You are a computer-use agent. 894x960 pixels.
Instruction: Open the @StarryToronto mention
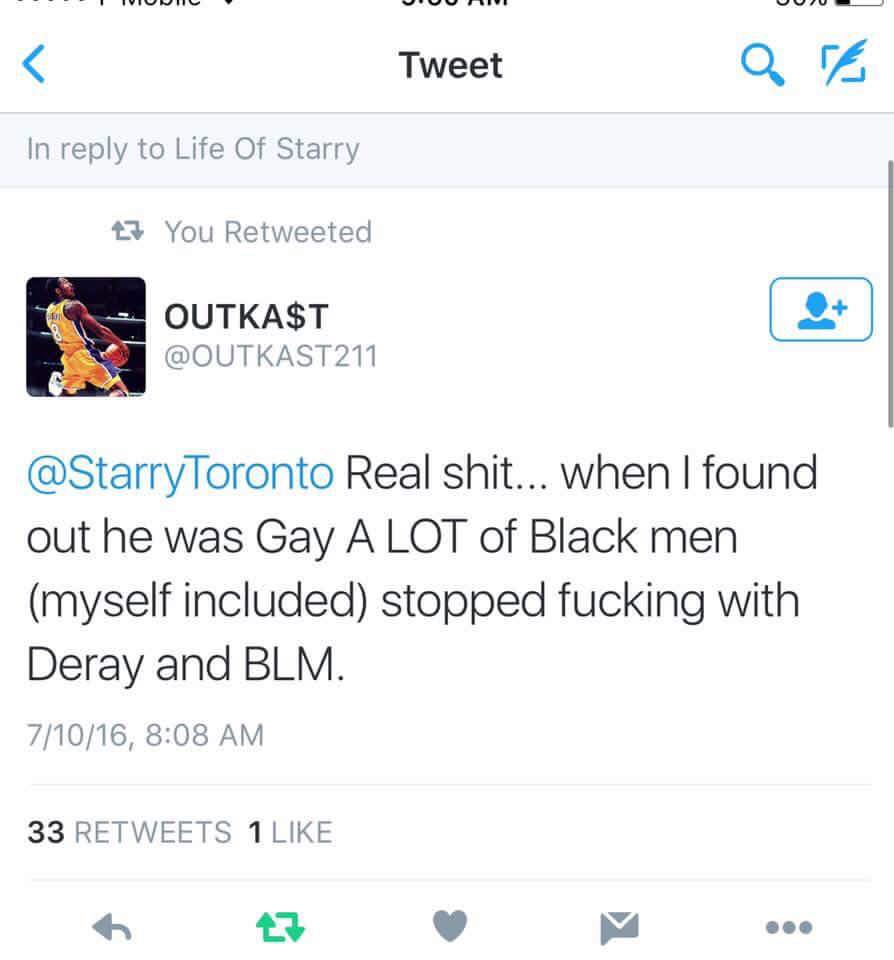tap(180, 473)
